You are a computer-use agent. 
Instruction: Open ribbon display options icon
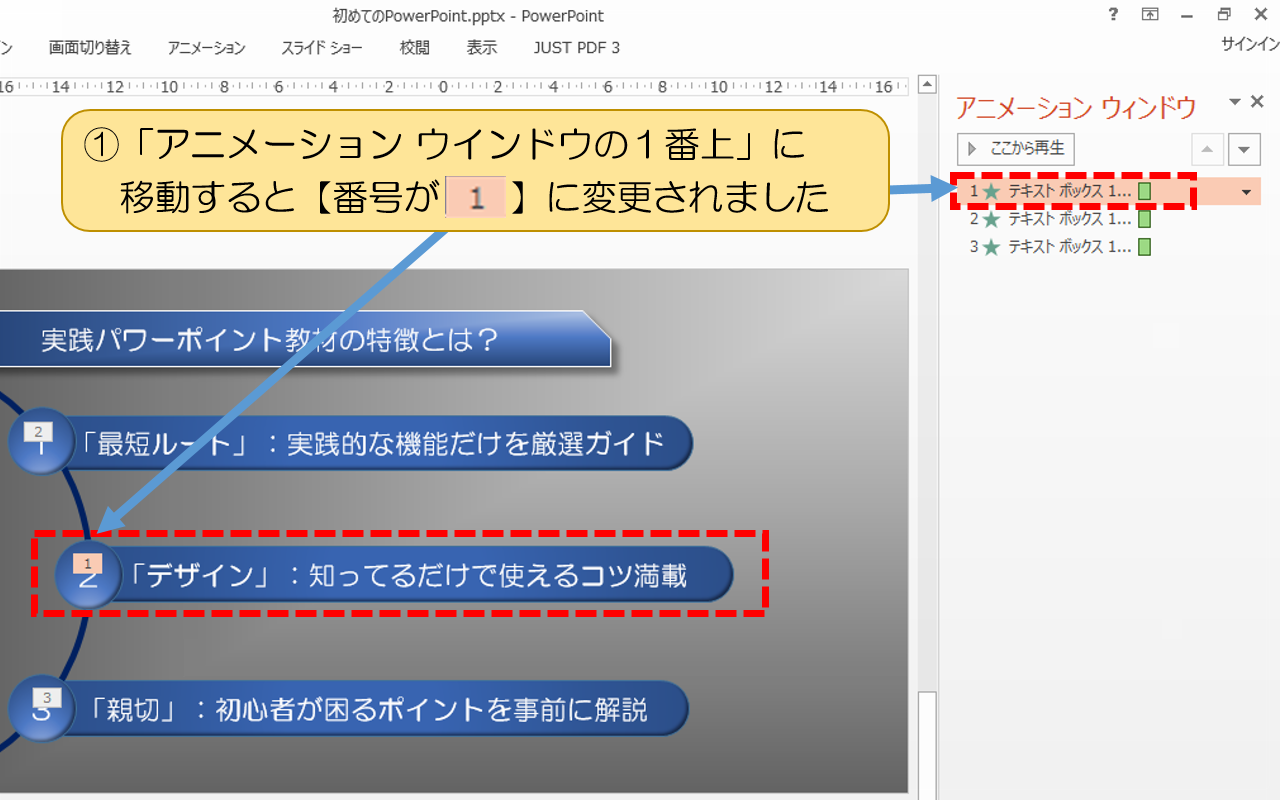click(x=1150, y=15)
